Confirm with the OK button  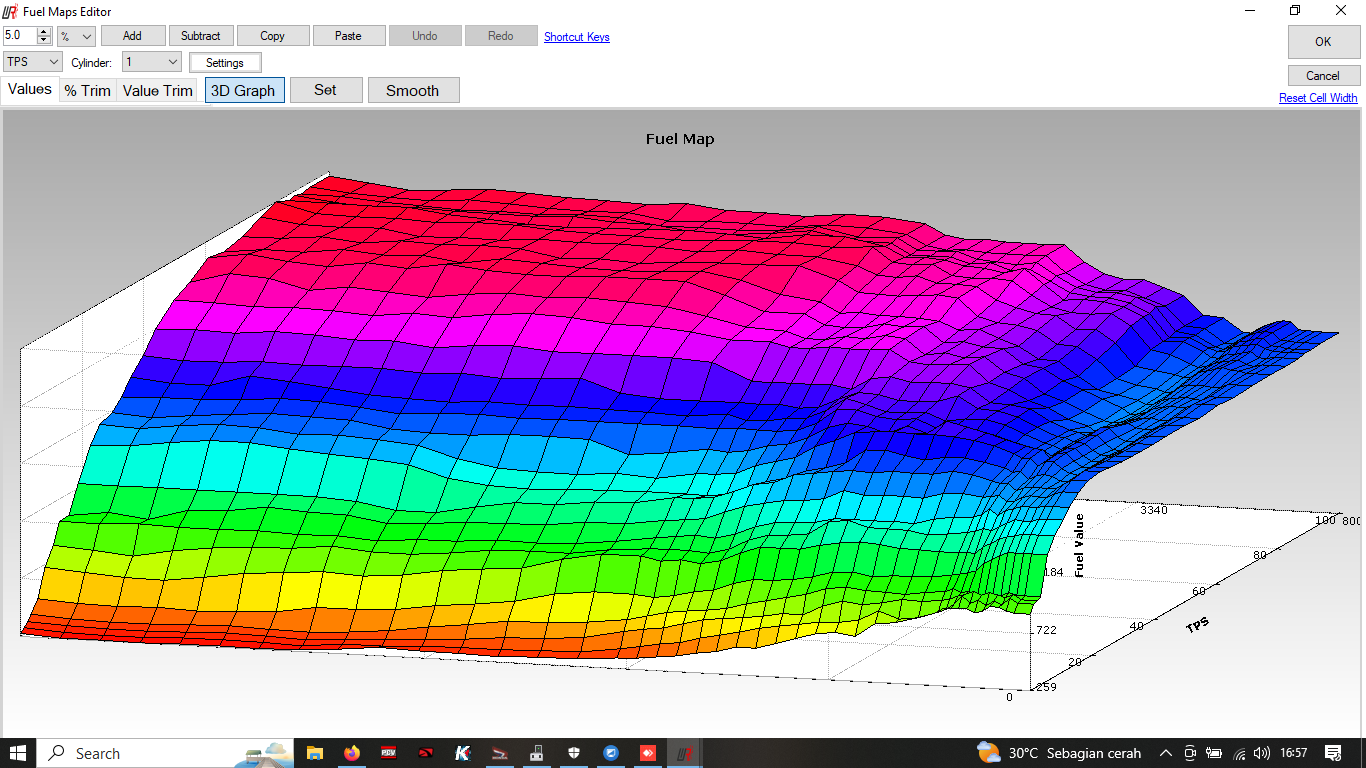click(1323, 42)
